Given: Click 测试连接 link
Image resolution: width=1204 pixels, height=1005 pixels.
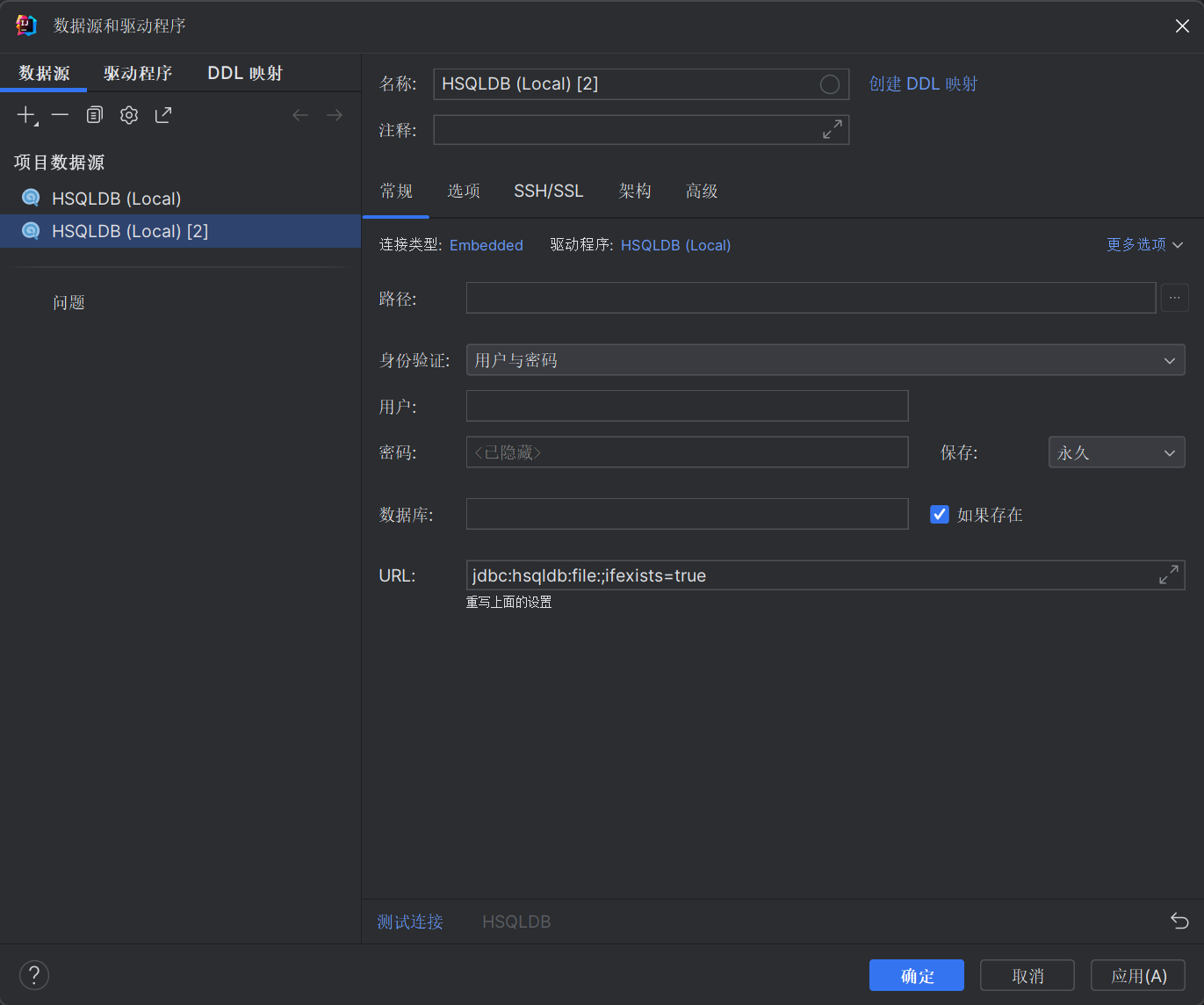Looking at the screenshot, I should [x=410, y=922].
